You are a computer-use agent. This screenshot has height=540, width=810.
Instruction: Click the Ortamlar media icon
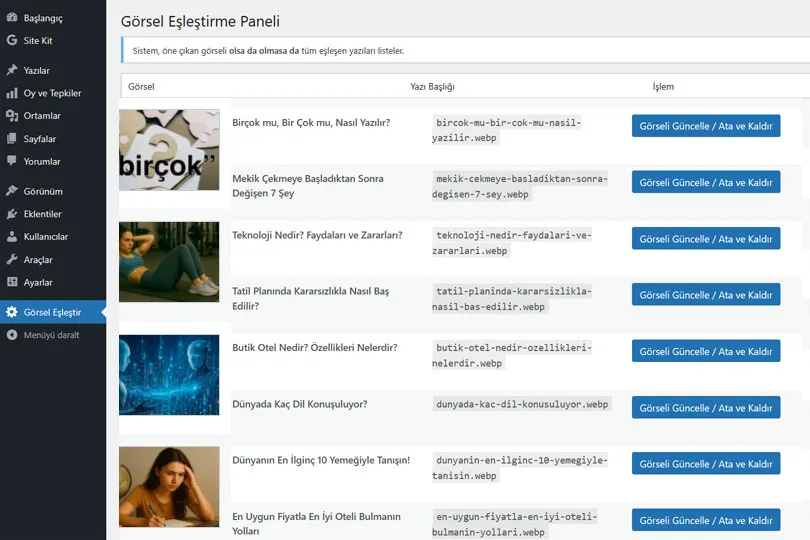[x=12, y=116]
